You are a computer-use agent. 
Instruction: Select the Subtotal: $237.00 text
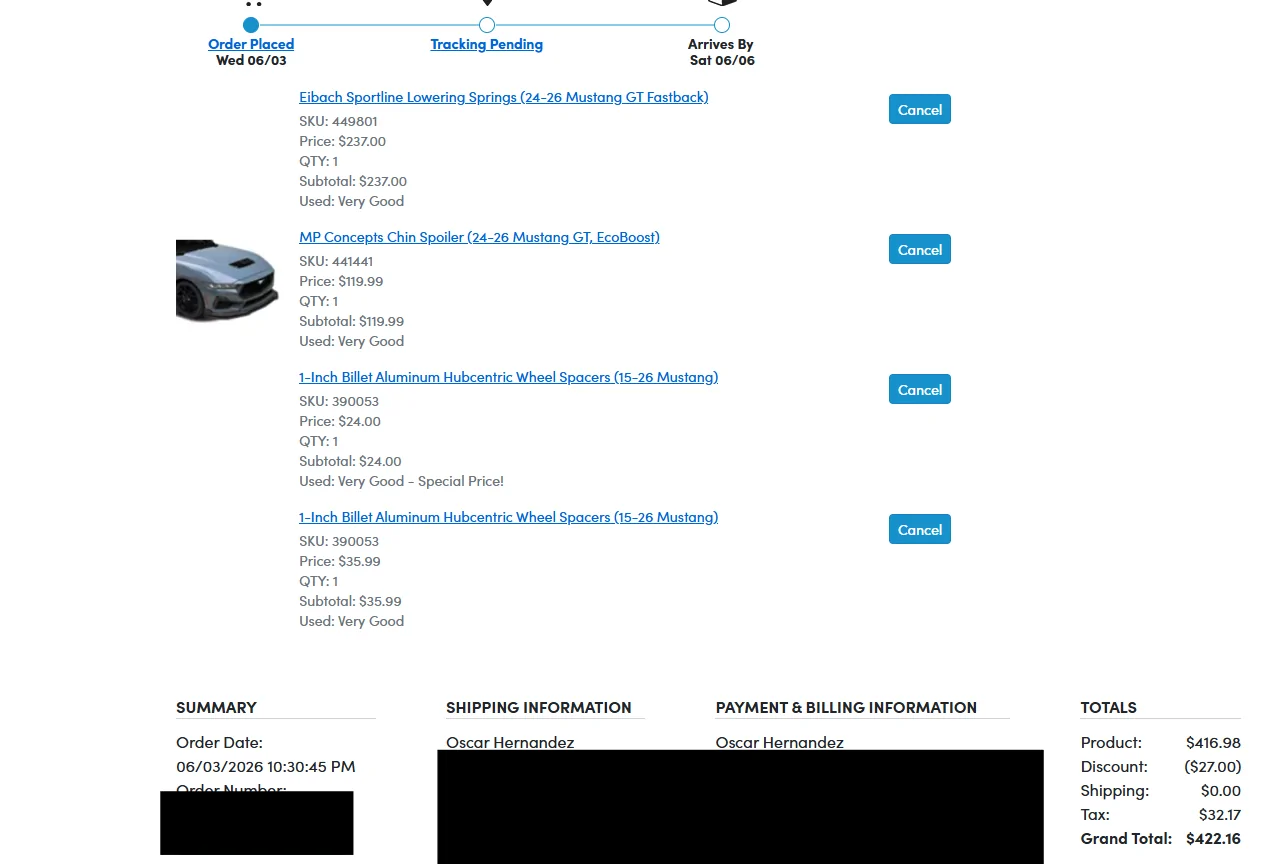coord(353,181)
